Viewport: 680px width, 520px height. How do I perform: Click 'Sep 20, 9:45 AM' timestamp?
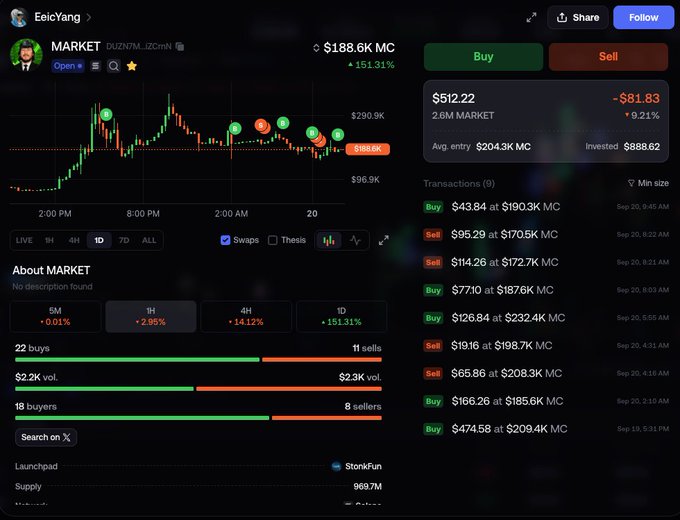pos(643,207)
